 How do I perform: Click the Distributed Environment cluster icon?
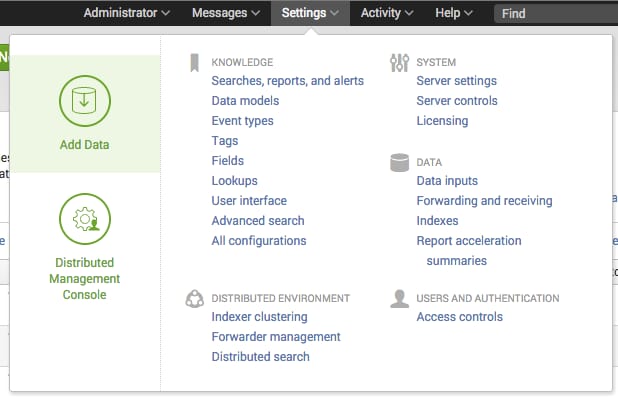click(194, 299)
